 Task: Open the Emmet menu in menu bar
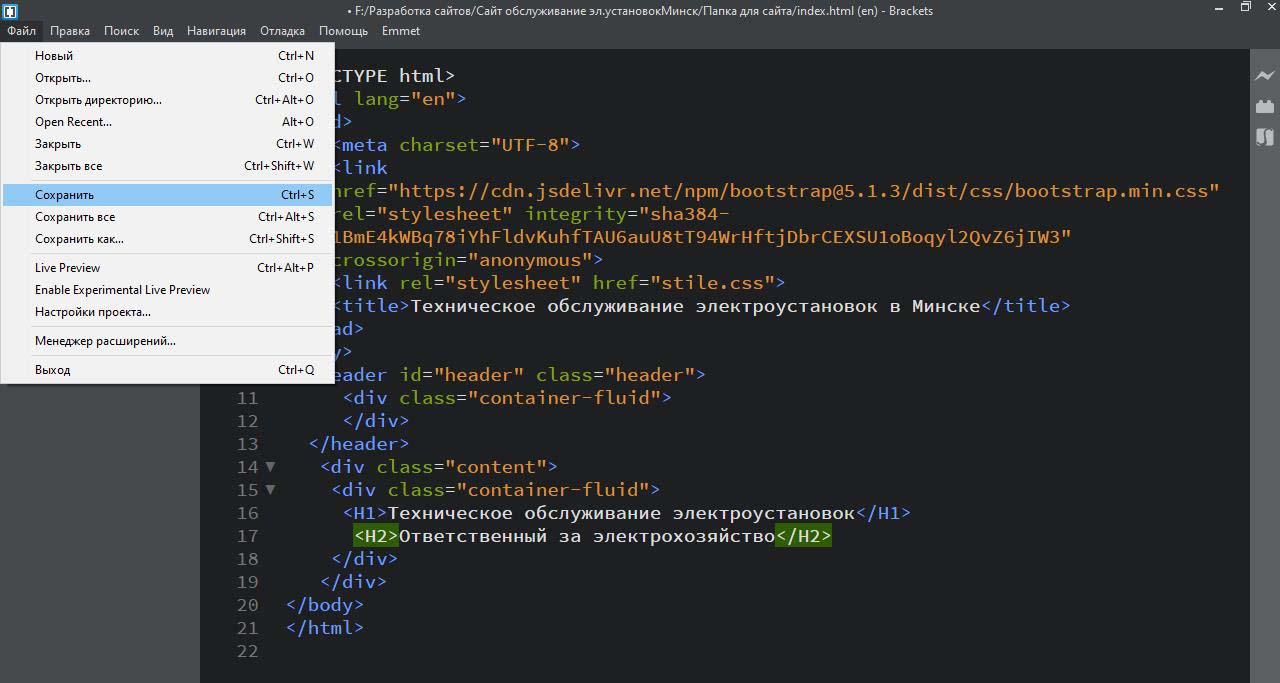point(400,31)
